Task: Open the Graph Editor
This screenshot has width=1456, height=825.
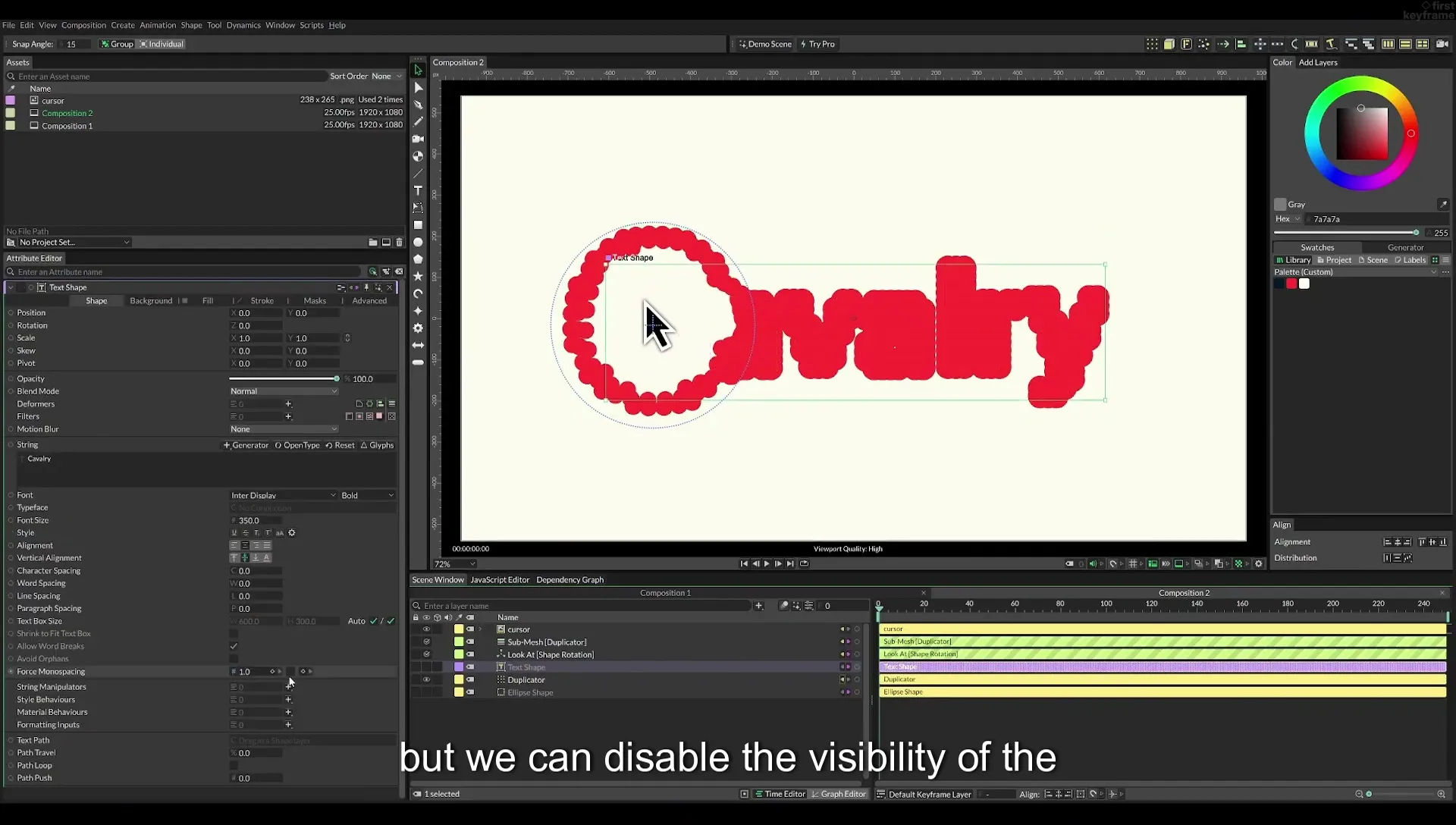Action: pyautogui.click(x=838, y=794)
